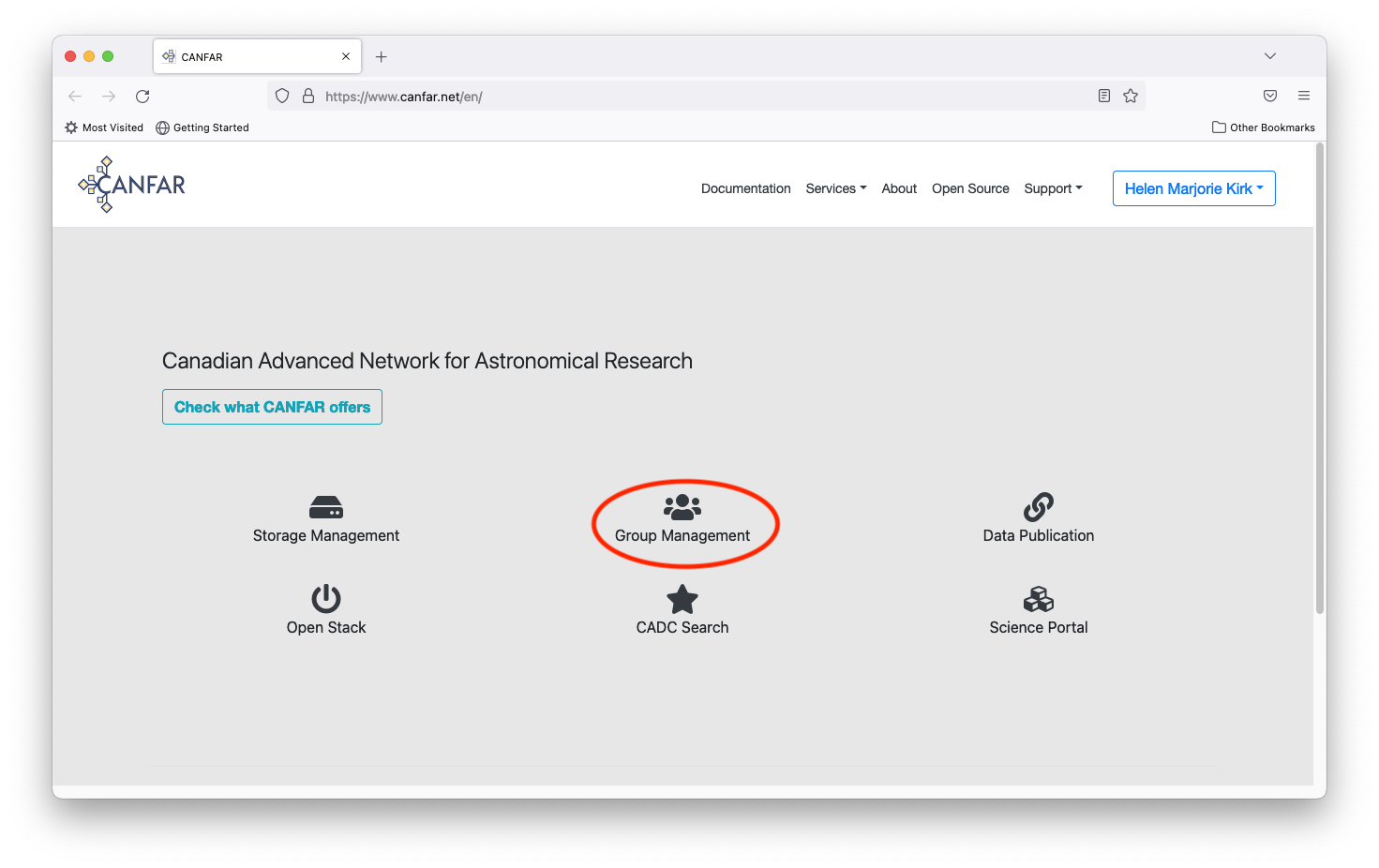The height and width of the screenshot is (868, 1379).
Task: Click the Open Stack power icon
Action: (326, 599)
